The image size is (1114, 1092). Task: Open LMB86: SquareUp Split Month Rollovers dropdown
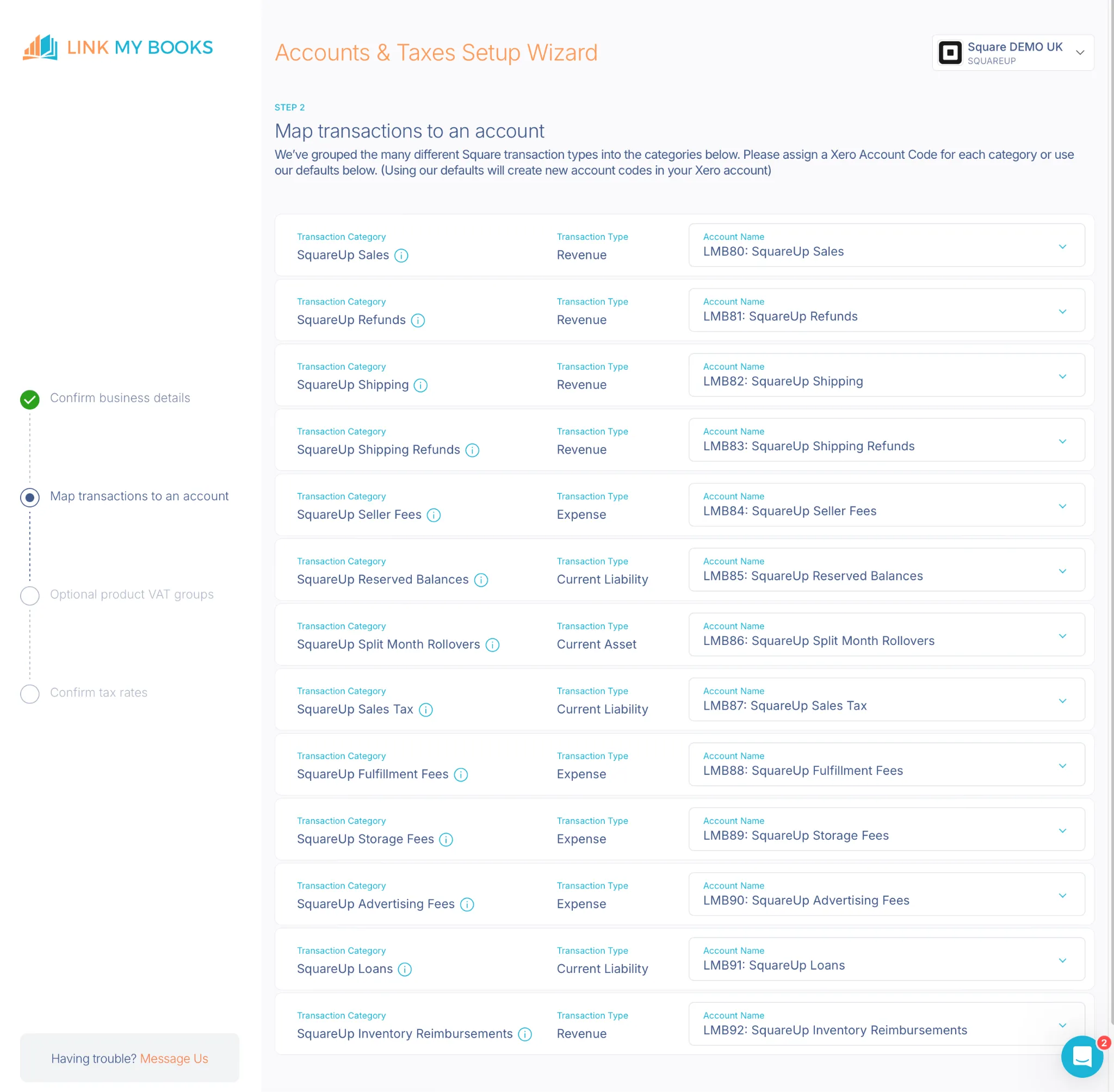[x=886, y=634]
